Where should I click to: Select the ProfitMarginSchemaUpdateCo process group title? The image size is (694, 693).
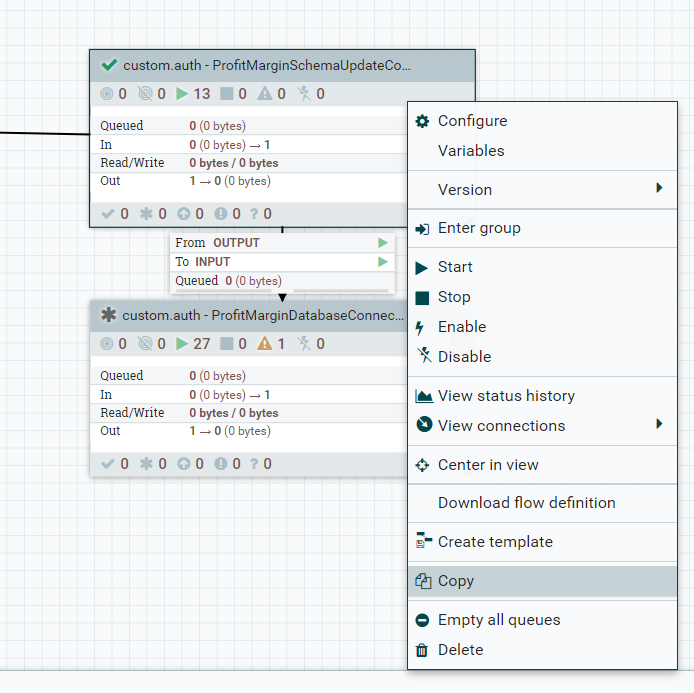pyautogui.click(x=266, y=66)
